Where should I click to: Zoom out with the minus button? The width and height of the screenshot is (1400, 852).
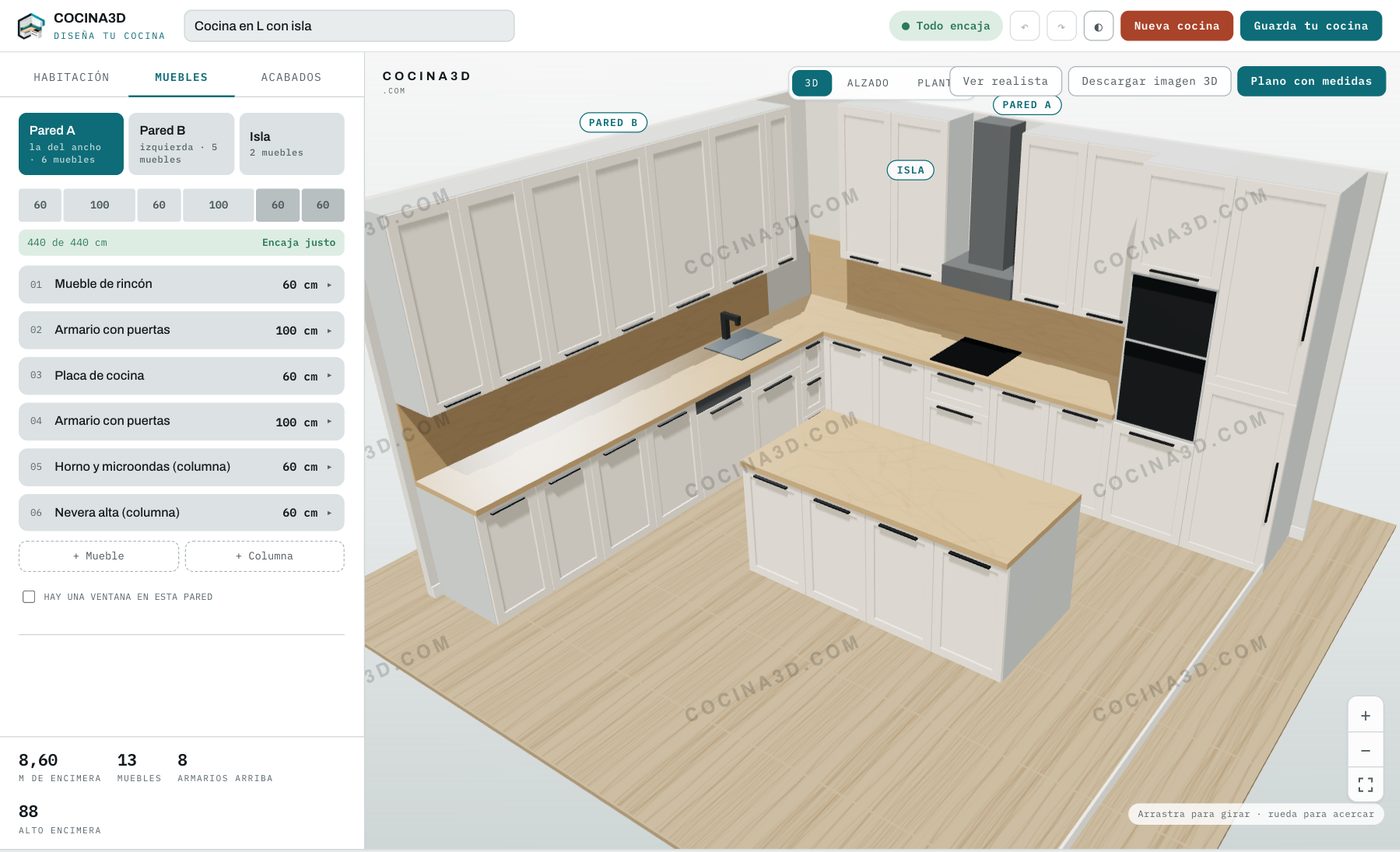1365,750
